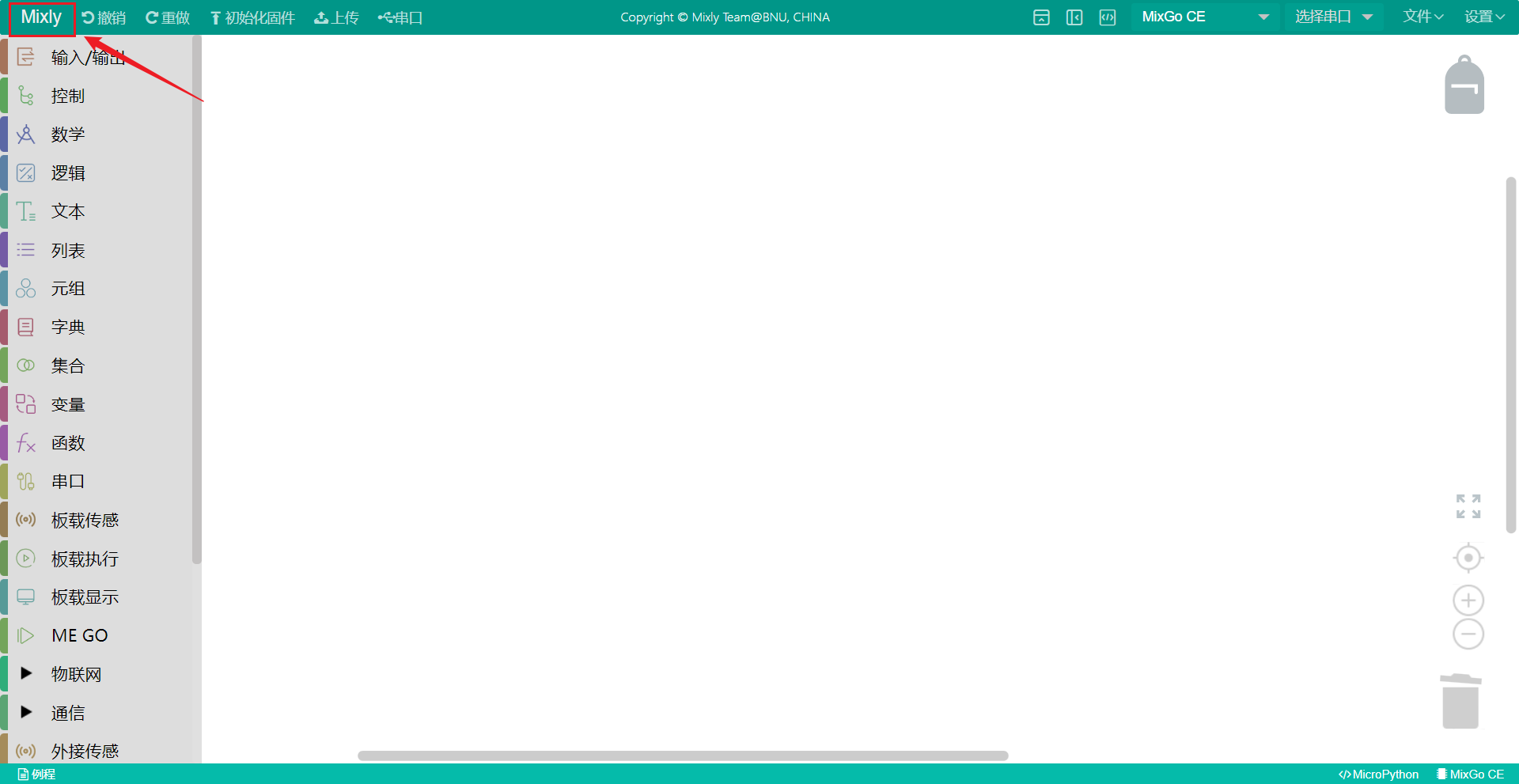
Task: Click the copyright text in header
Action: coord(725,17)
